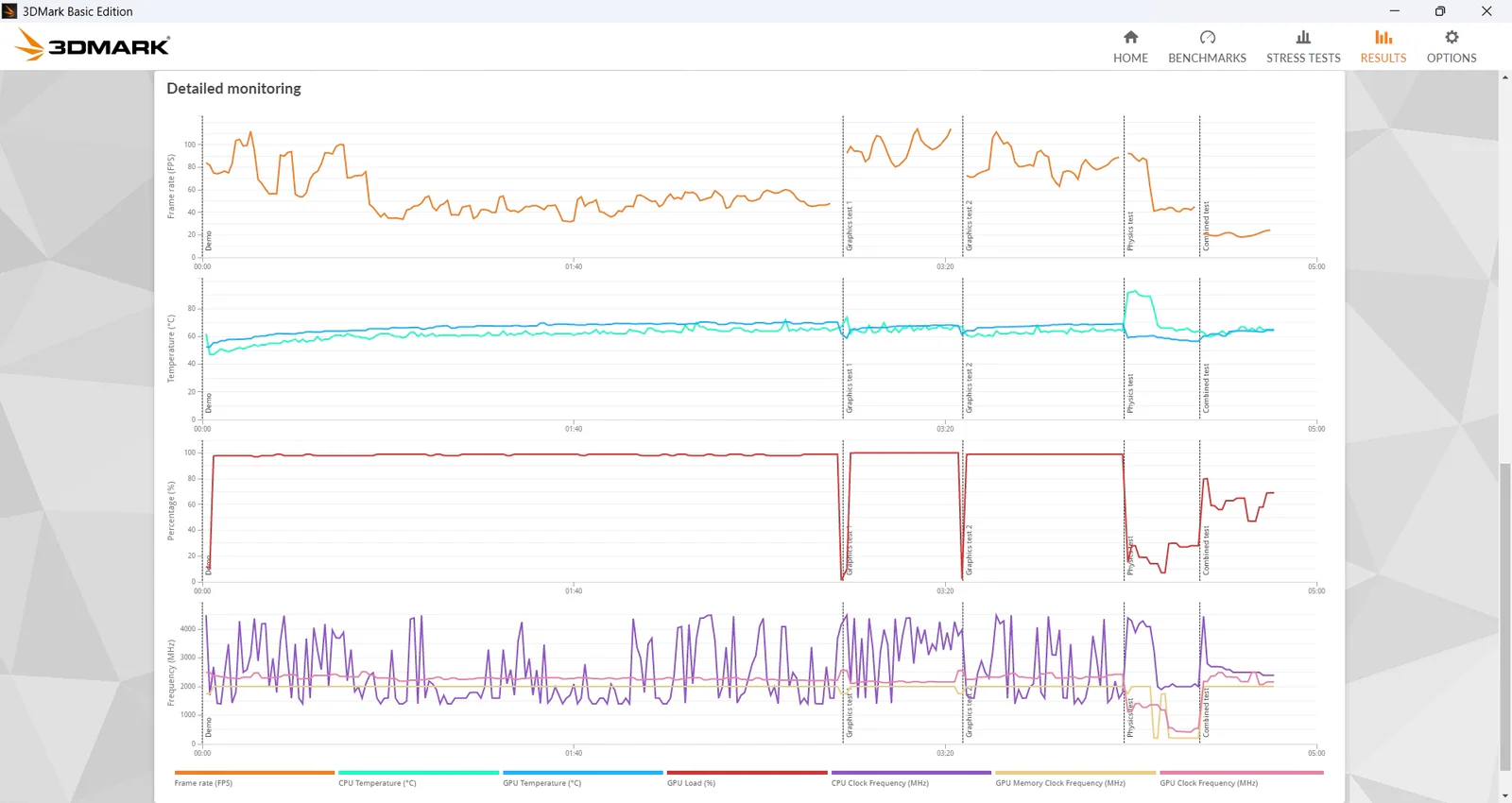Select Combined test marker in Frequency chart

coord(1206,713)
